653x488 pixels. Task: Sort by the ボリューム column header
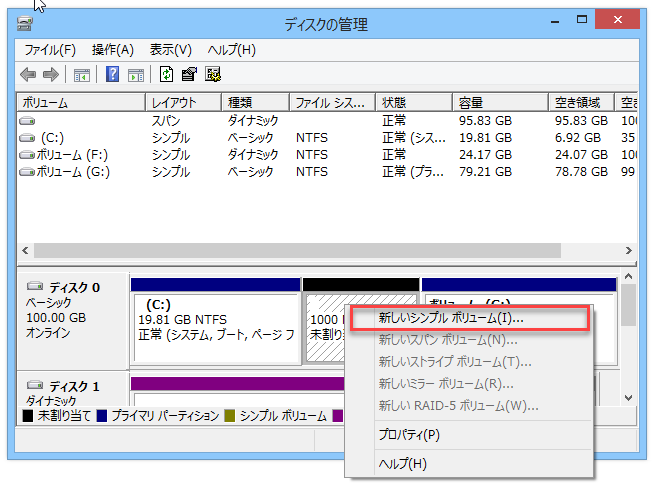[x=81, y=102]
